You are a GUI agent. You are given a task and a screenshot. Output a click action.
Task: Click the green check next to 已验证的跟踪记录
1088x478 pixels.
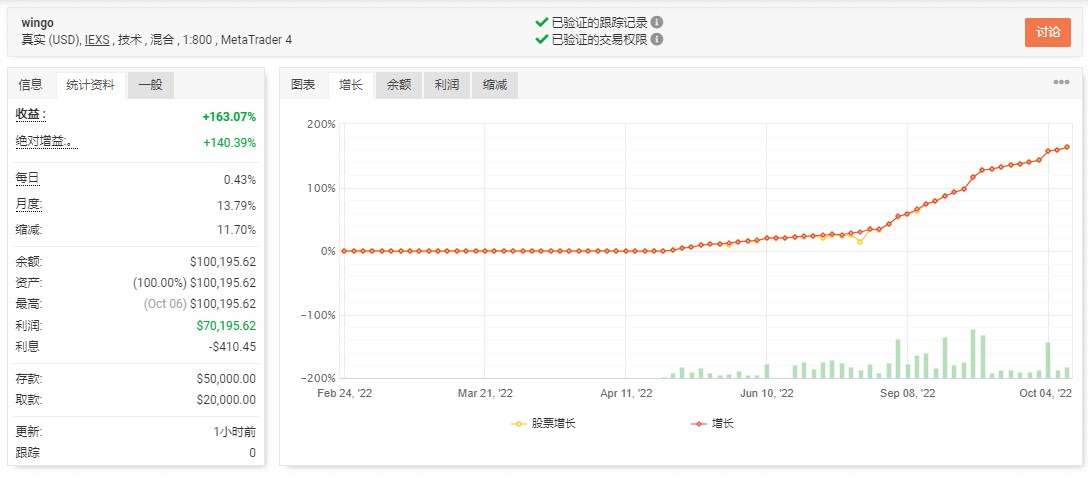pyautogui.click(x=542, y=22)
